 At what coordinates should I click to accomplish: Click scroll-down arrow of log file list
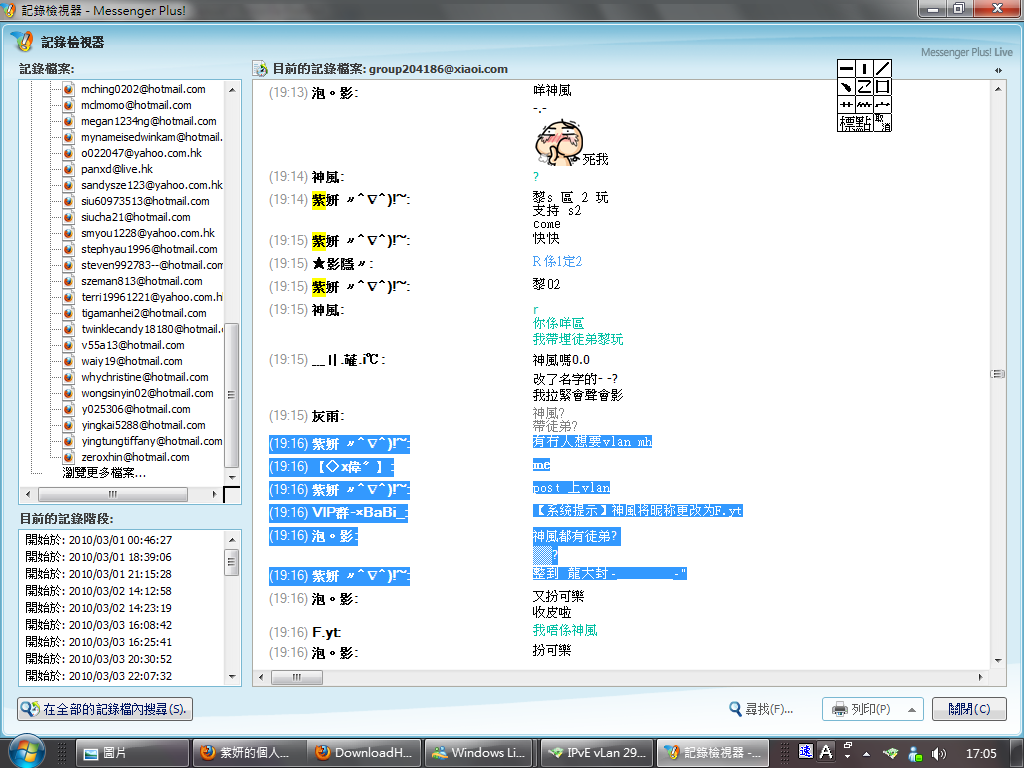pos(232,477)
